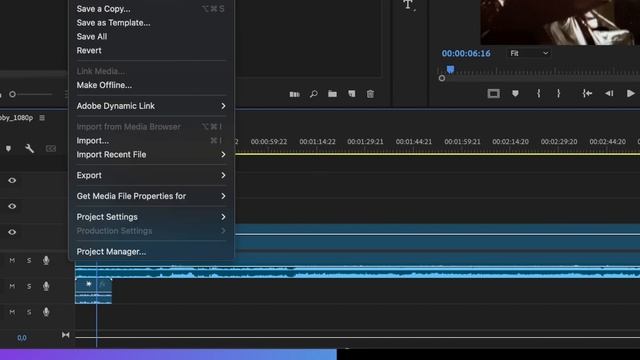Click the trash delete icon

point(370,94)
